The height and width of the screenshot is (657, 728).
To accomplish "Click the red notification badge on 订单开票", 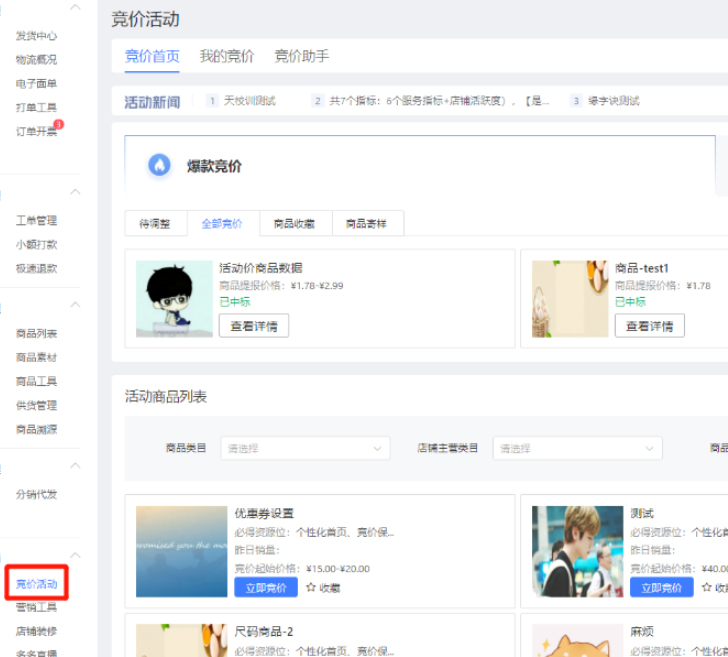I will click(58, 124).
